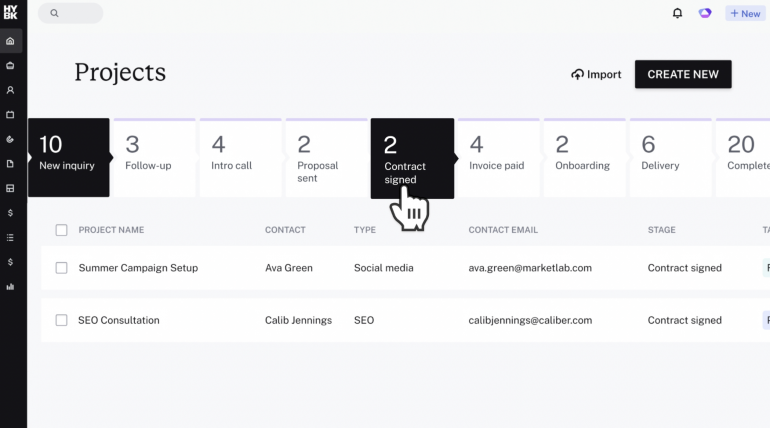Viewport: 770px width, 428px height.
Task: Select the New inquiry stage tab
Action: coord(69,158)
